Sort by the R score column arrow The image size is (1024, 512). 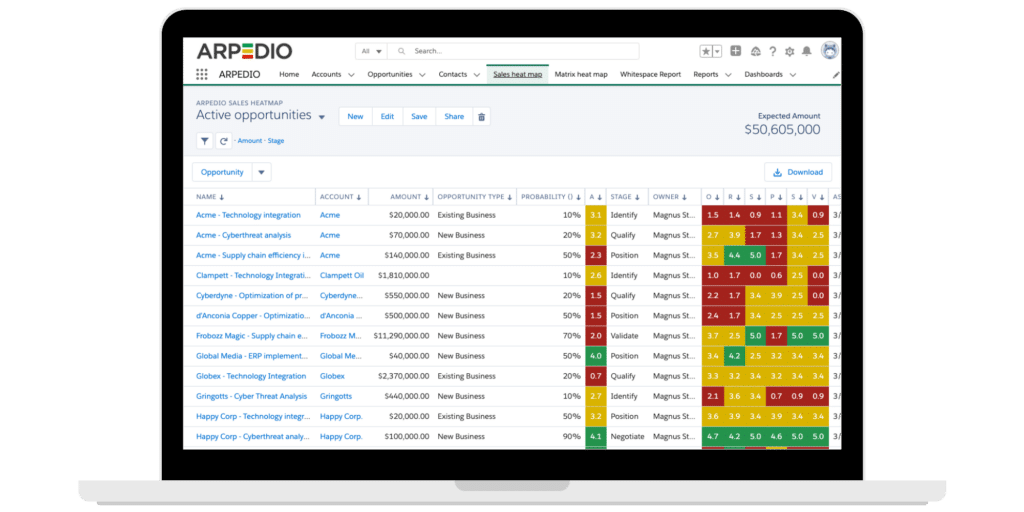click(x=738, y=197)
